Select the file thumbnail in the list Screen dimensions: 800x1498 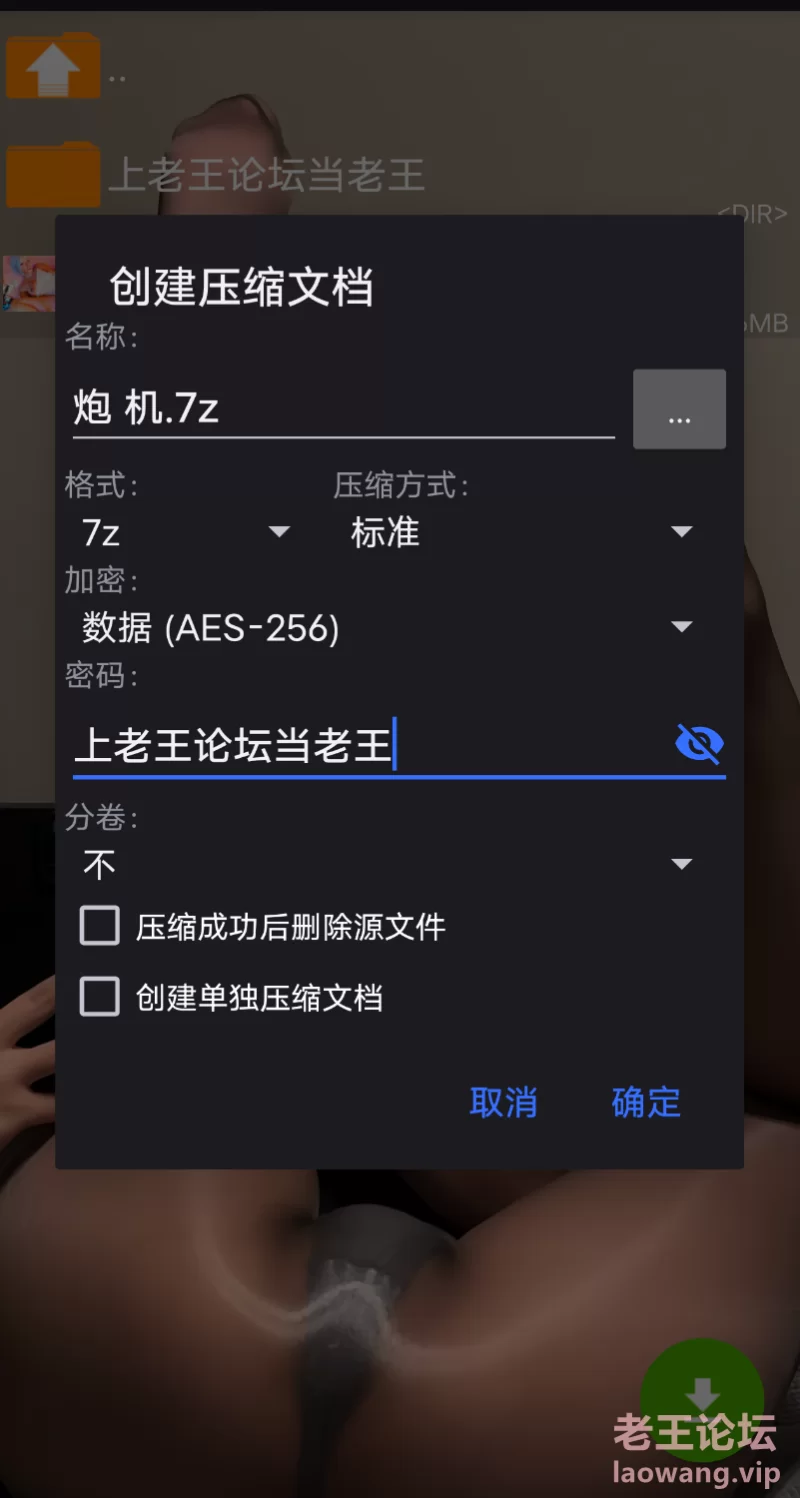pyautogui.click(x=28, y=284)
